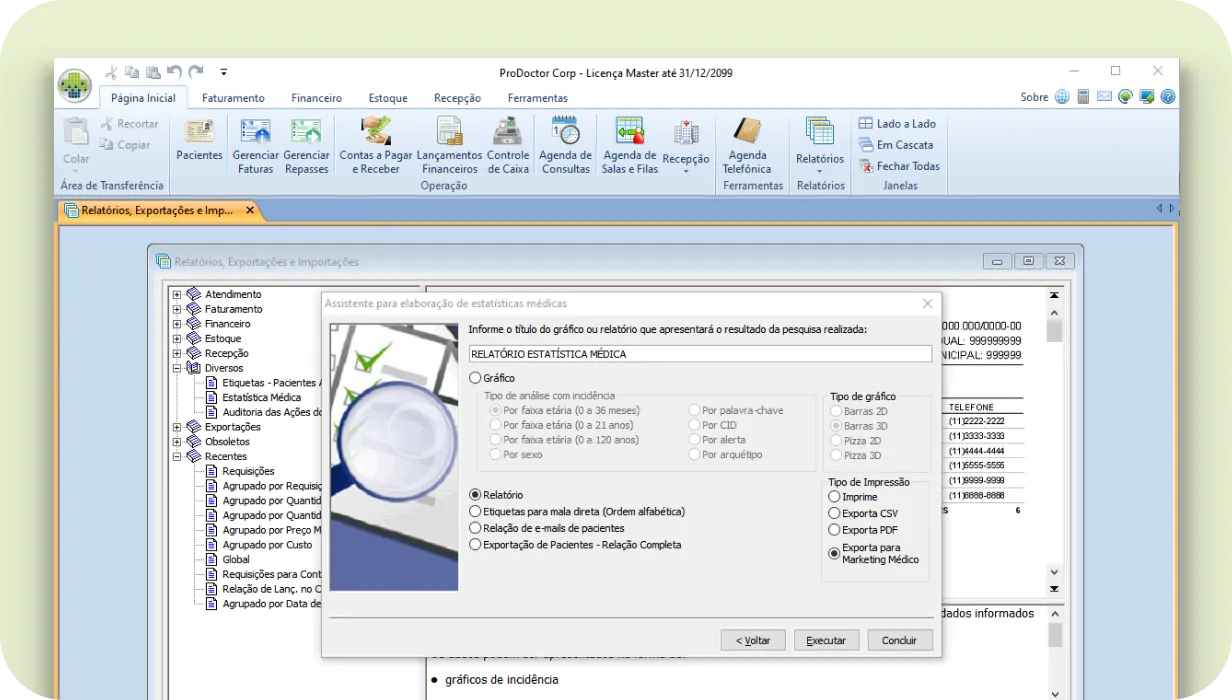Collapse the Diversos tree node
The height and width of the screenshot is (700, 1232).
(x=177, y=368)
